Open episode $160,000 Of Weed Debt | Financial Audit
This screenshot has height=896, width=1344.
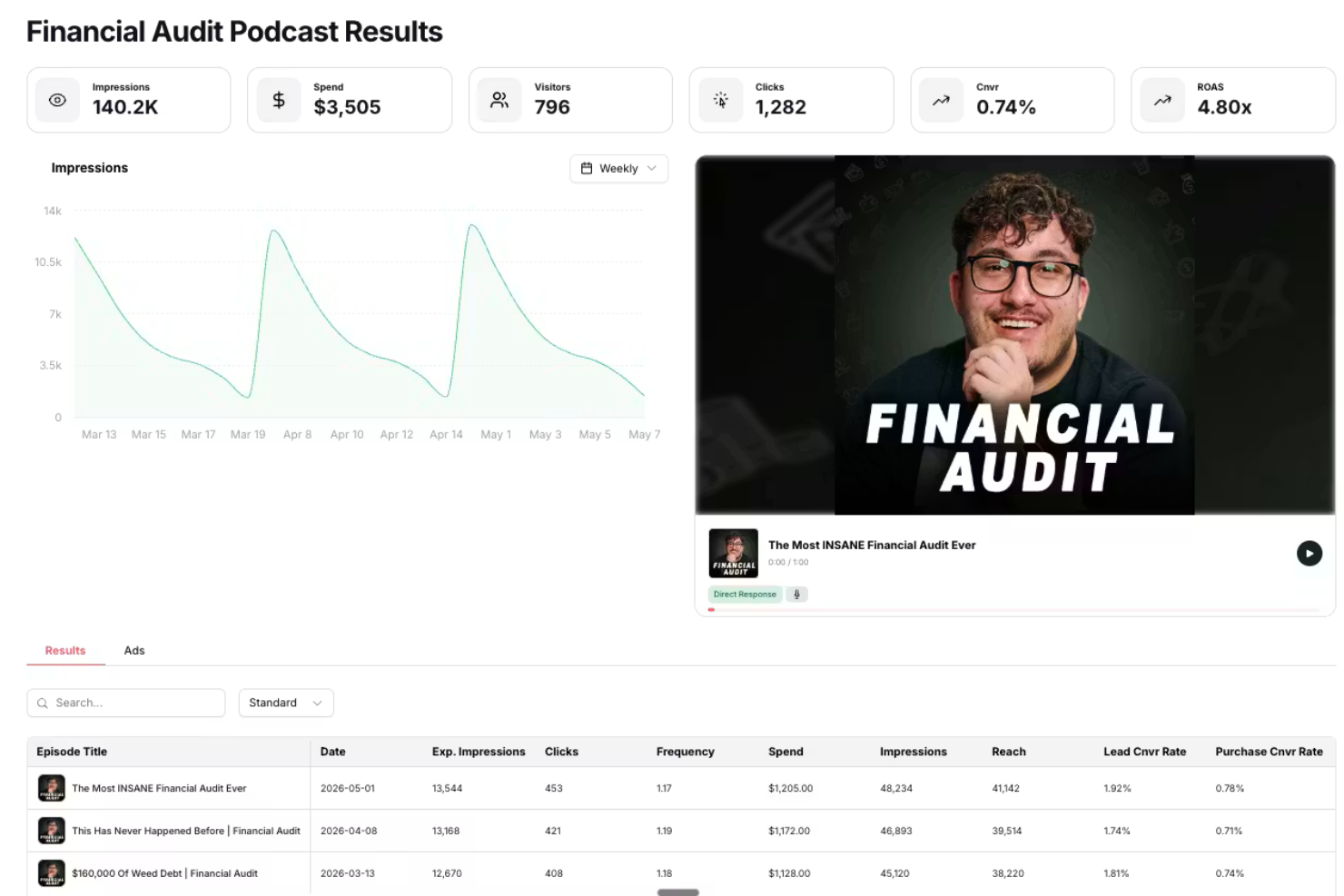[164, 873]
